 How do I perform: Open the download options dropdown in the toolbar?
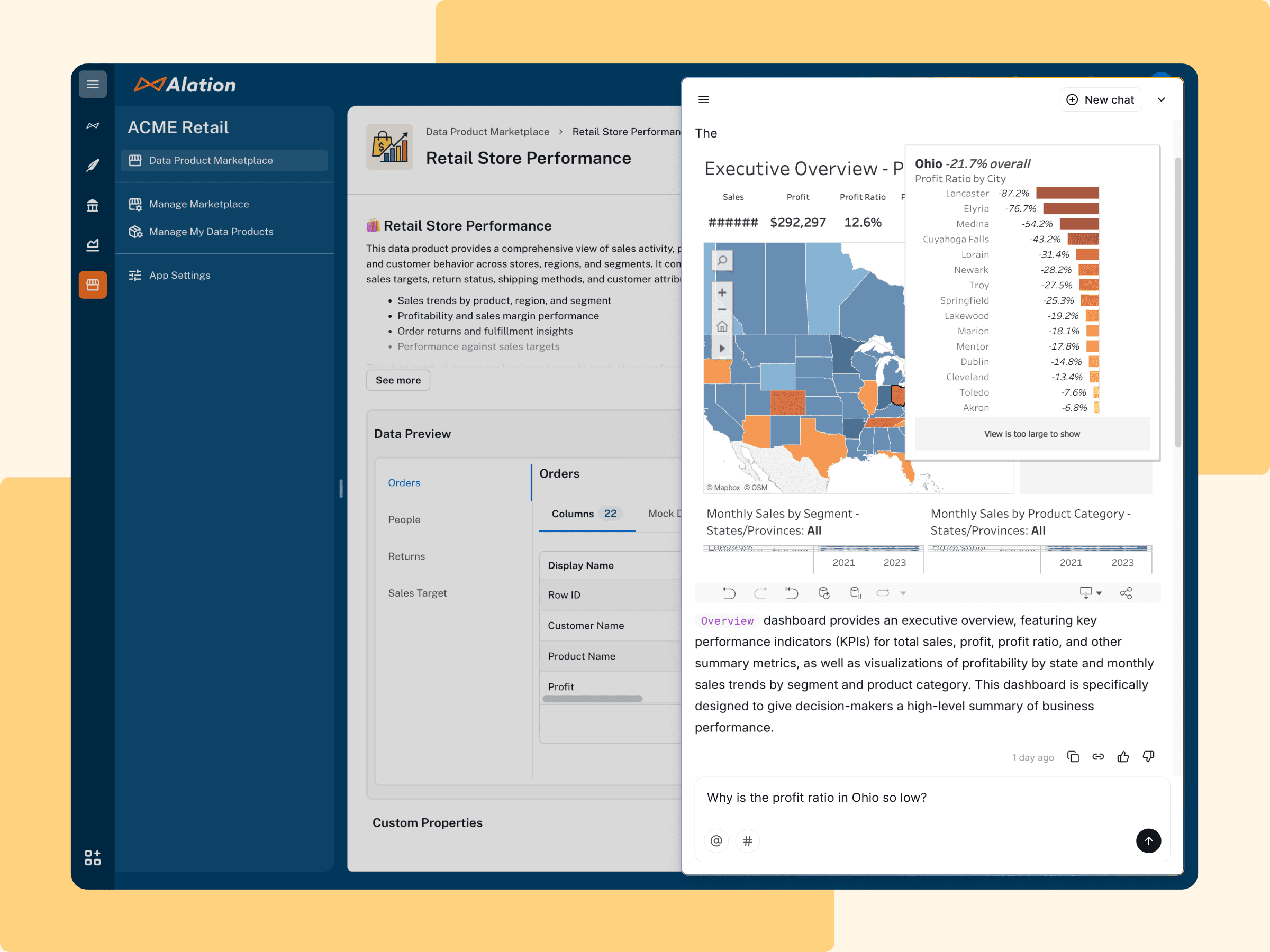click(1088, 593)
